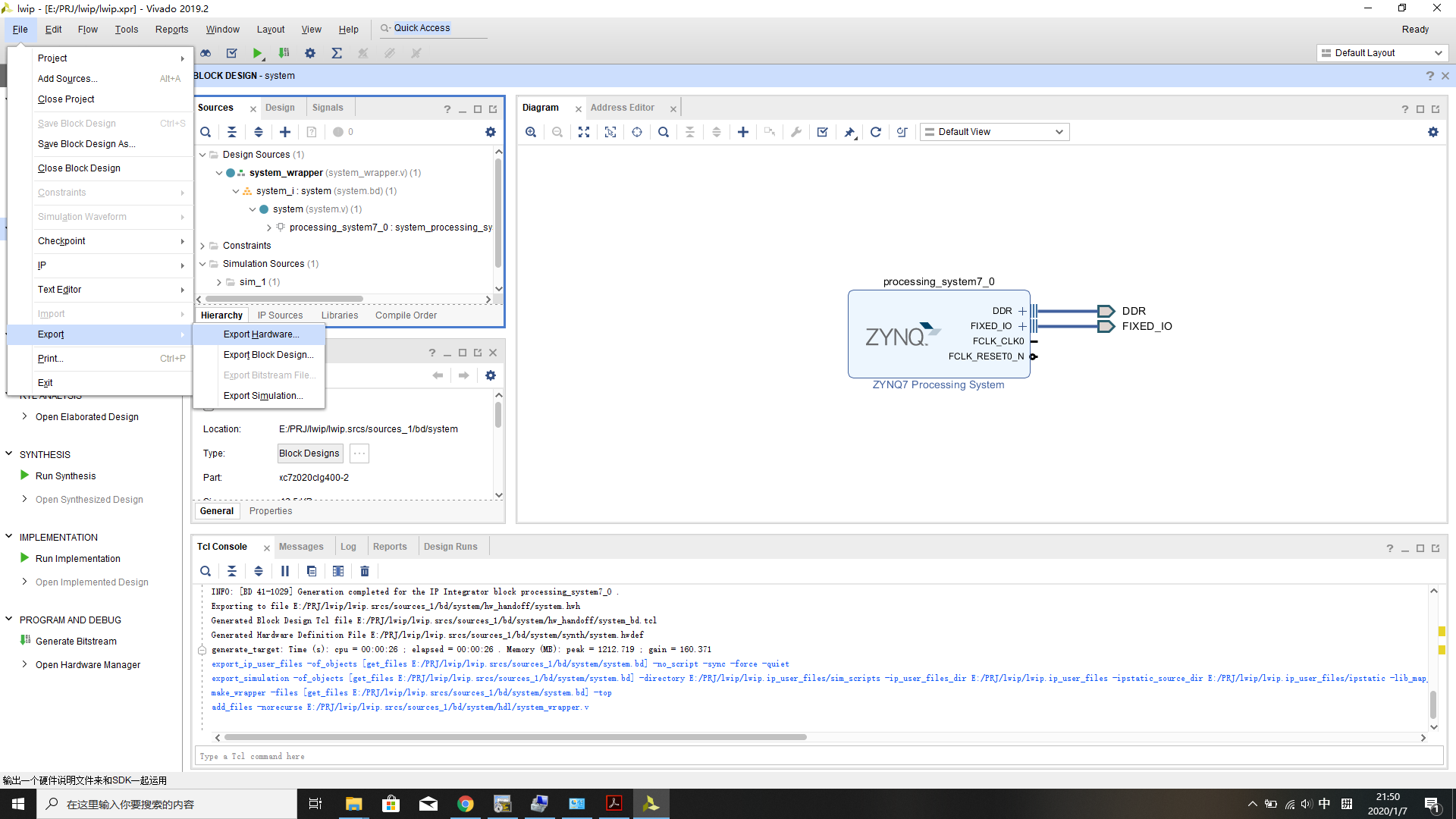Clear the Tcl Console with trash icon
The height and width of the screenshot is (819, 1456).
(365, 571)
